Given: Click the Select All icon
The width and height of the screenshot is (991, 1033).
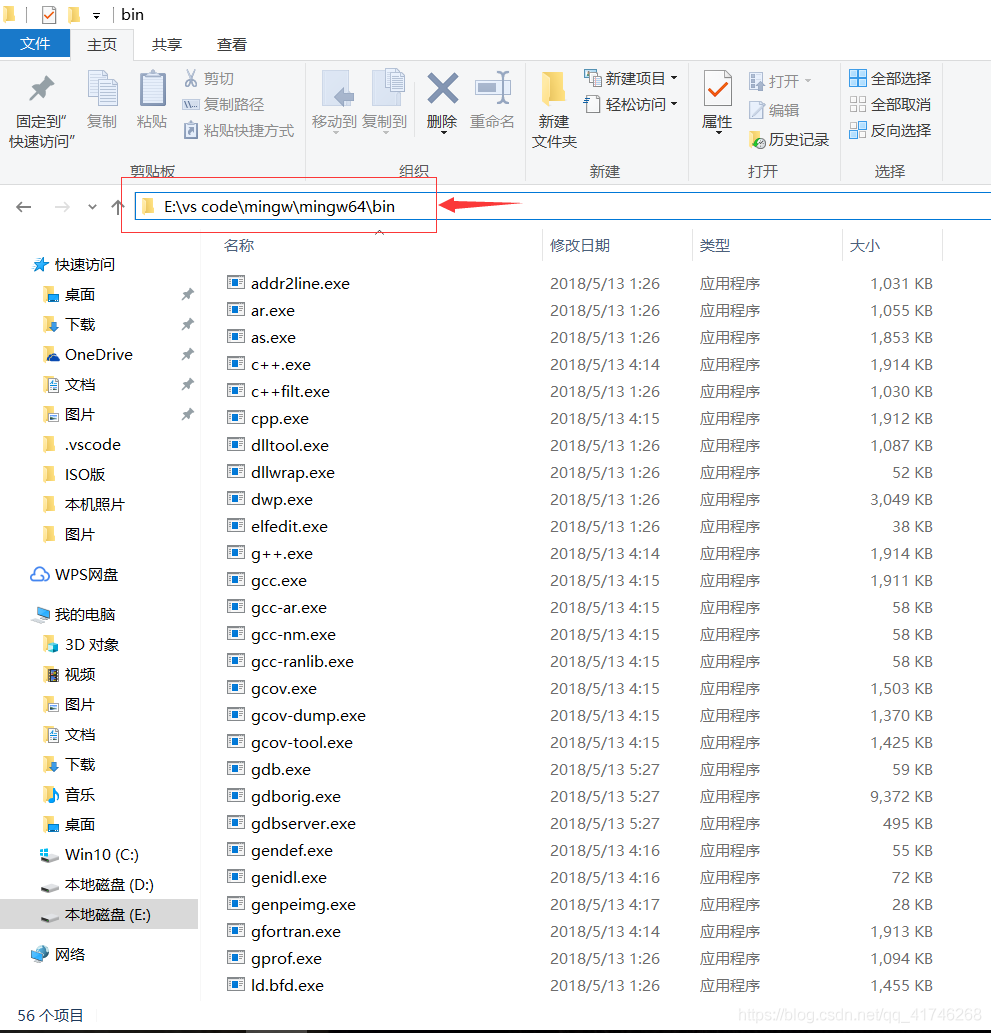Looking at the screenshot, I should [x=857, y=78].
